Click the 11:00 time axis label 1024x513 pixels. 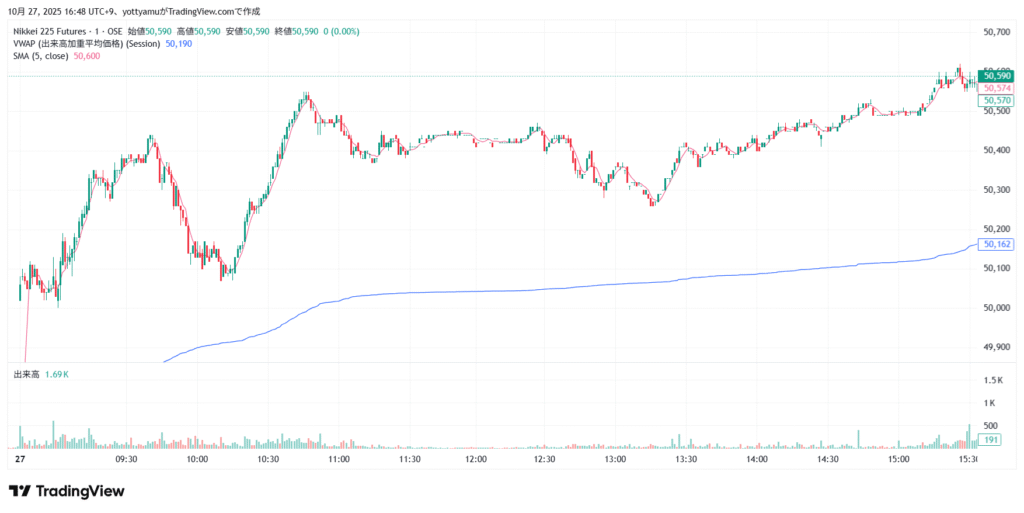click(338, 459)
